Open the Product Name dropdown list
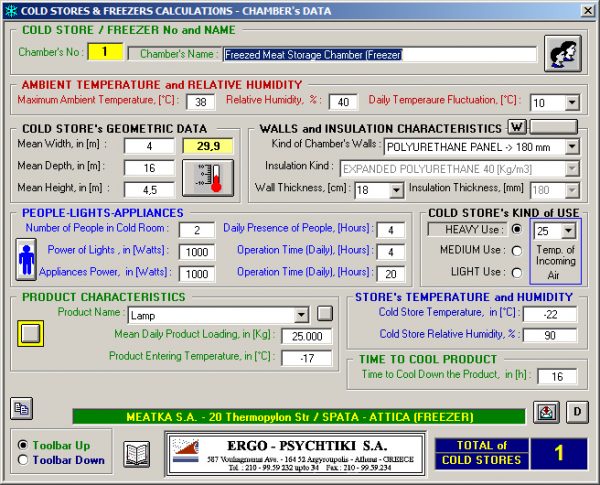 tap(301, 315)
